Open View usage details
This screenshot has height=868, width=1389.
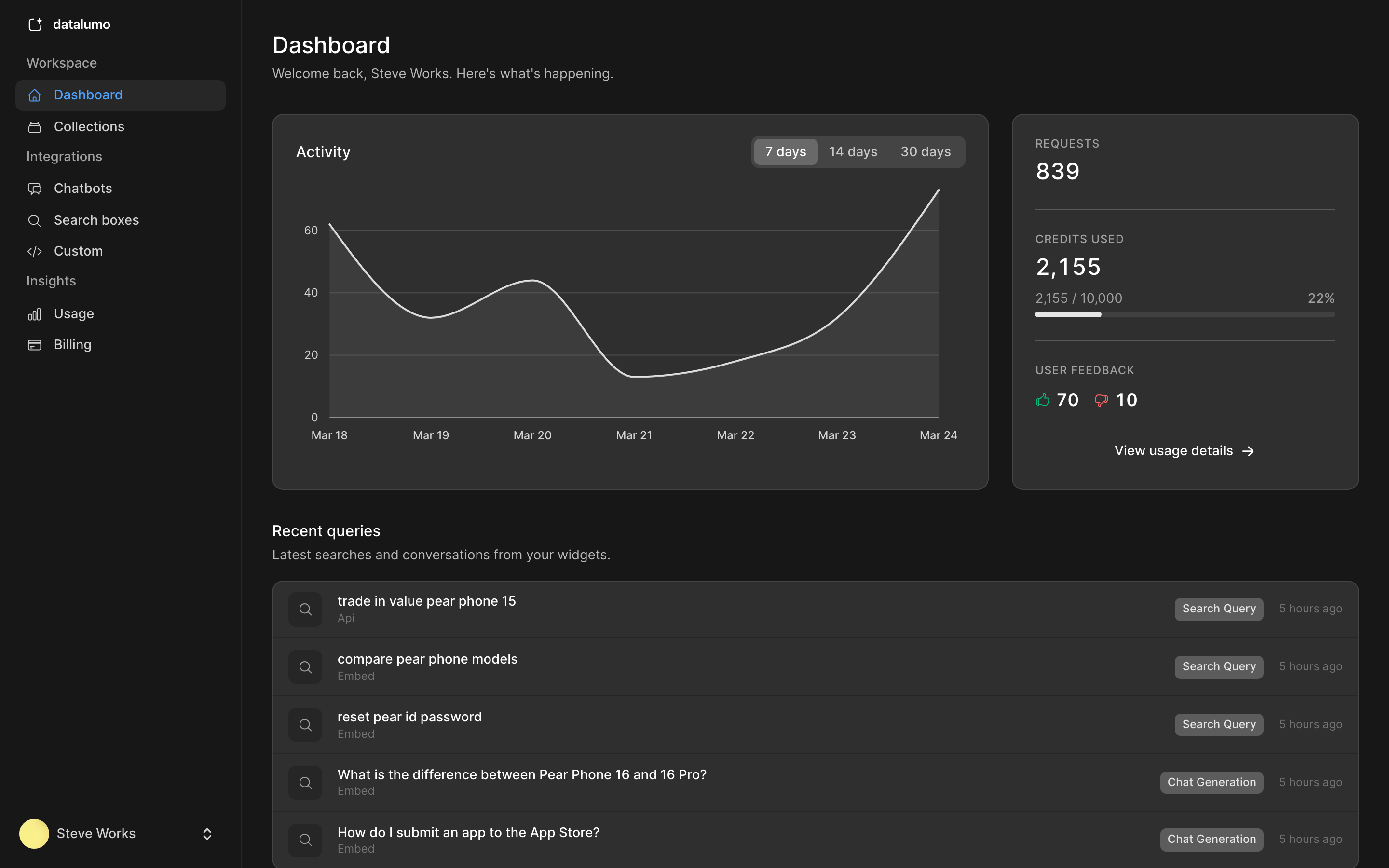(x=1184, y=451)
